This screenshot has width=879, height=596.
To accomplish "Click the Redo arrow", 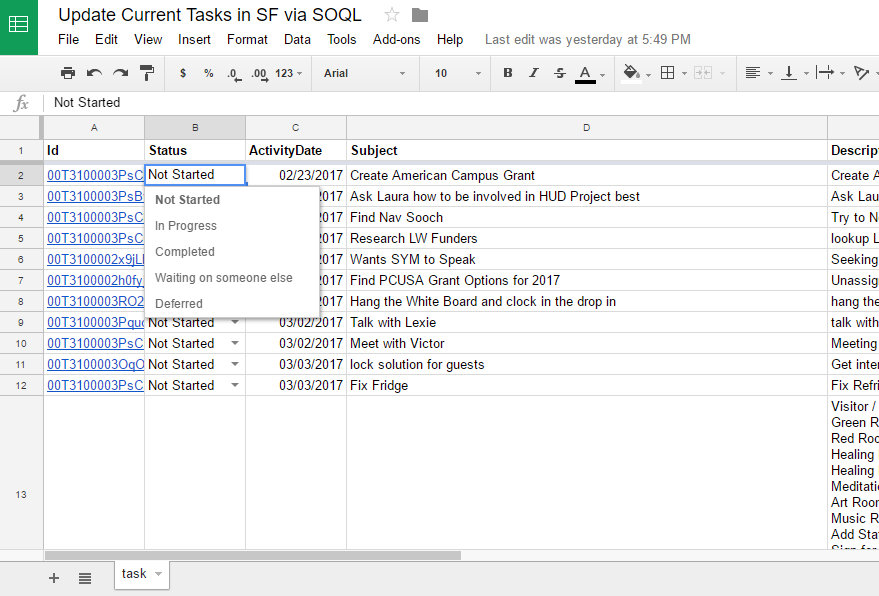I will pyautogui.click(x=121, y=73).
